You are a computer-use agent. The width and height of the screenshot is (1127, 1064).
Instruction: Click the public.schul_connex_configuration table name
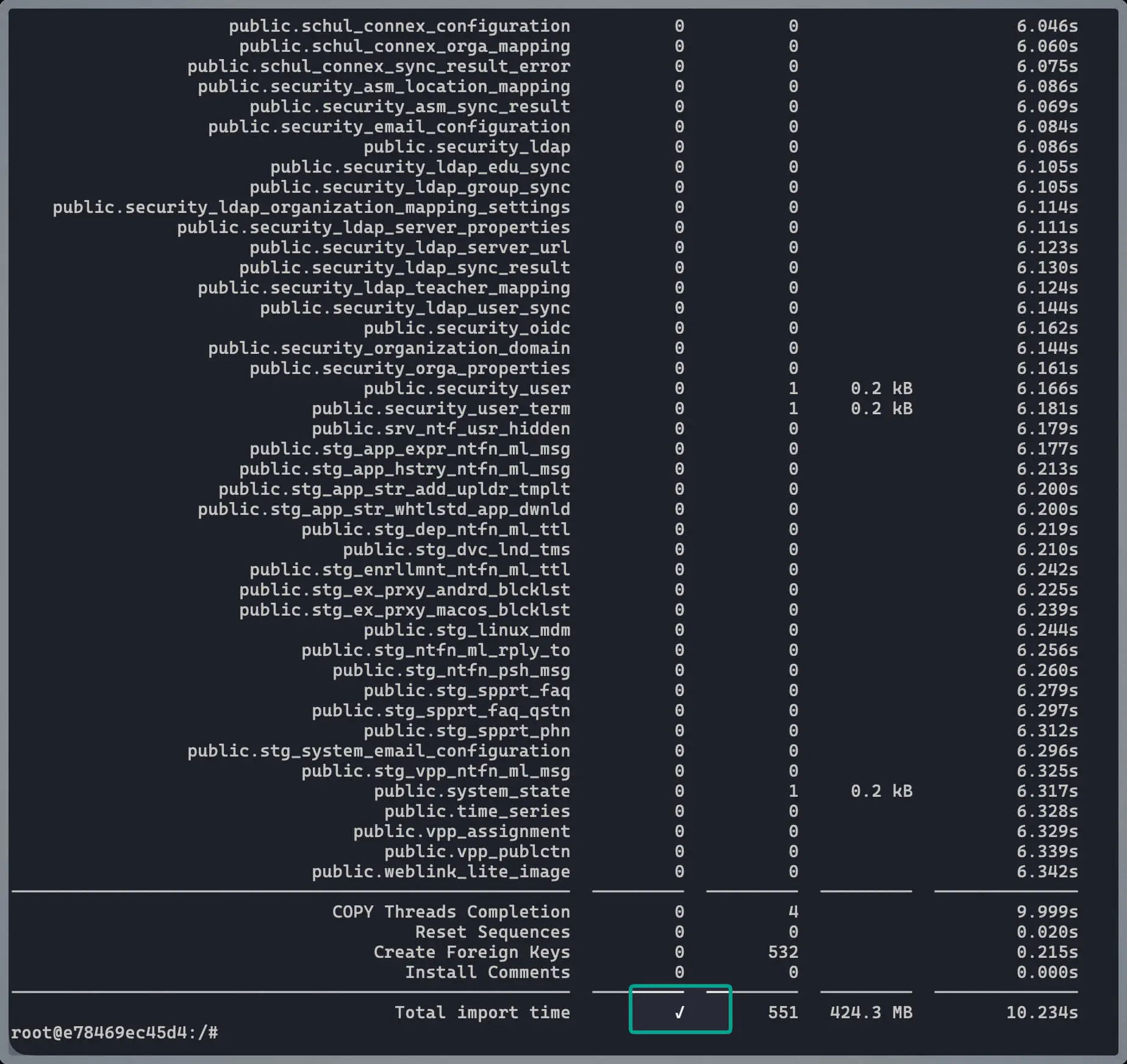pos(399,26)
